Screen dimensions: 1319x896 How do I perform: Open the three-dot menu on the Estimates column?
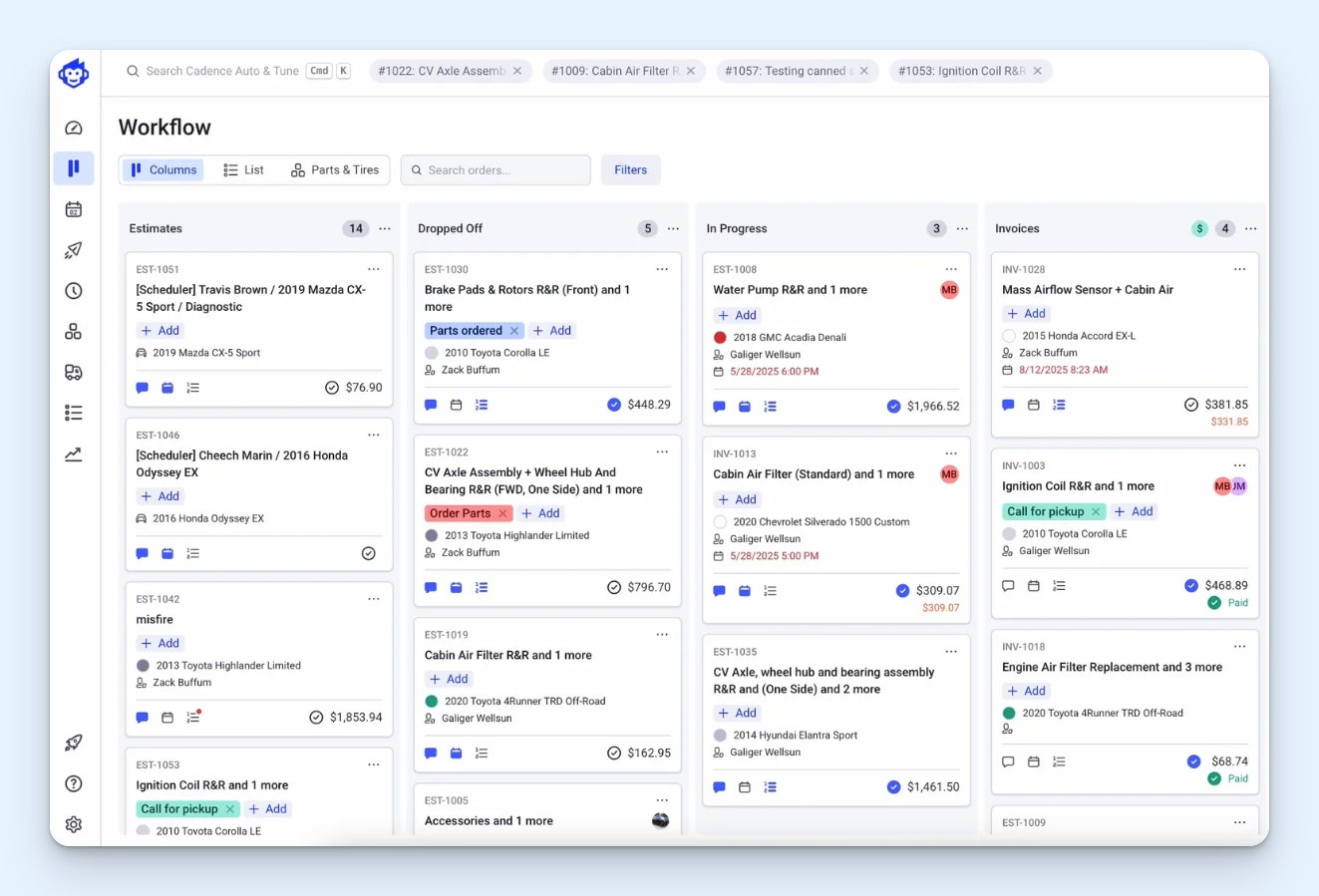[385, 227]
